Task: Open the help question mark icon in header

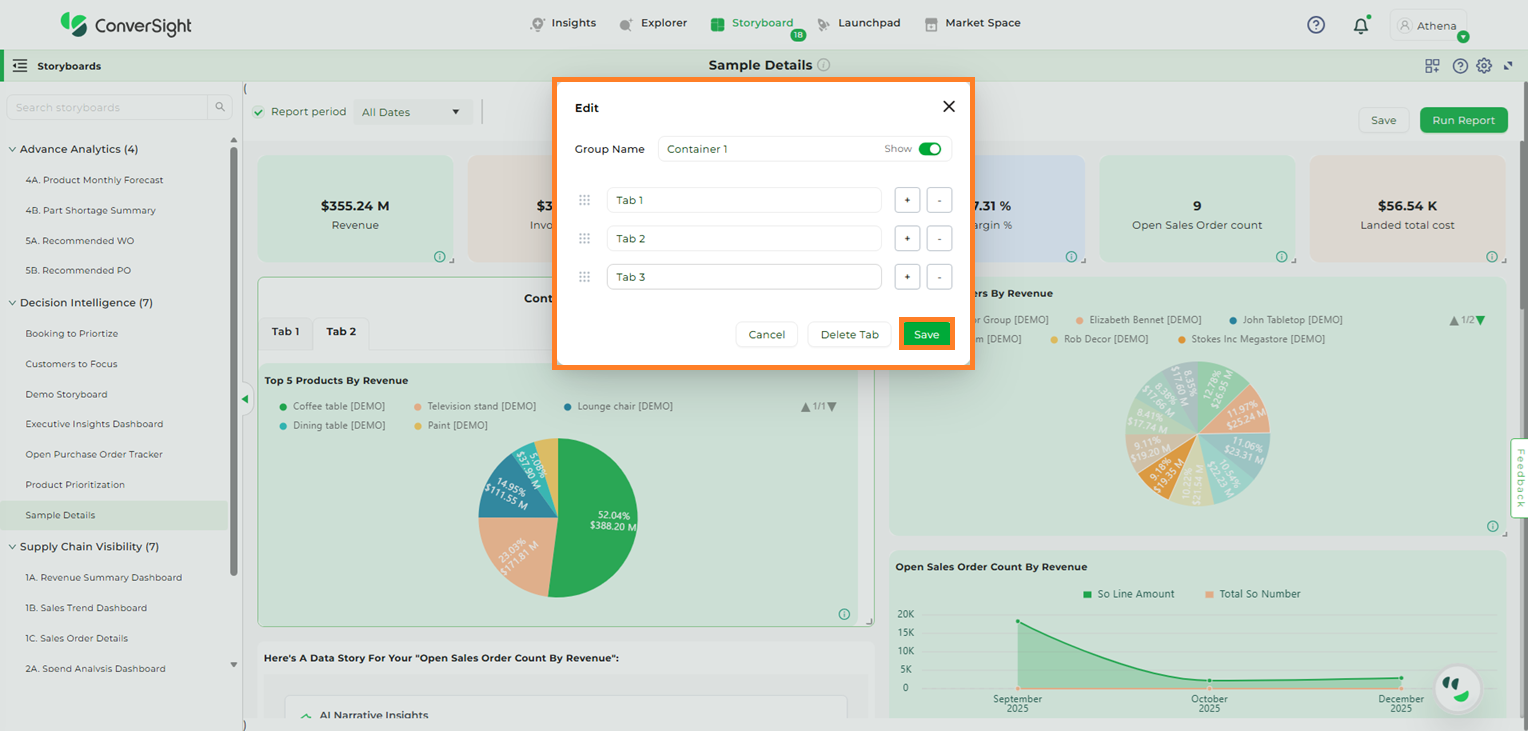Action: [1316, 25]
